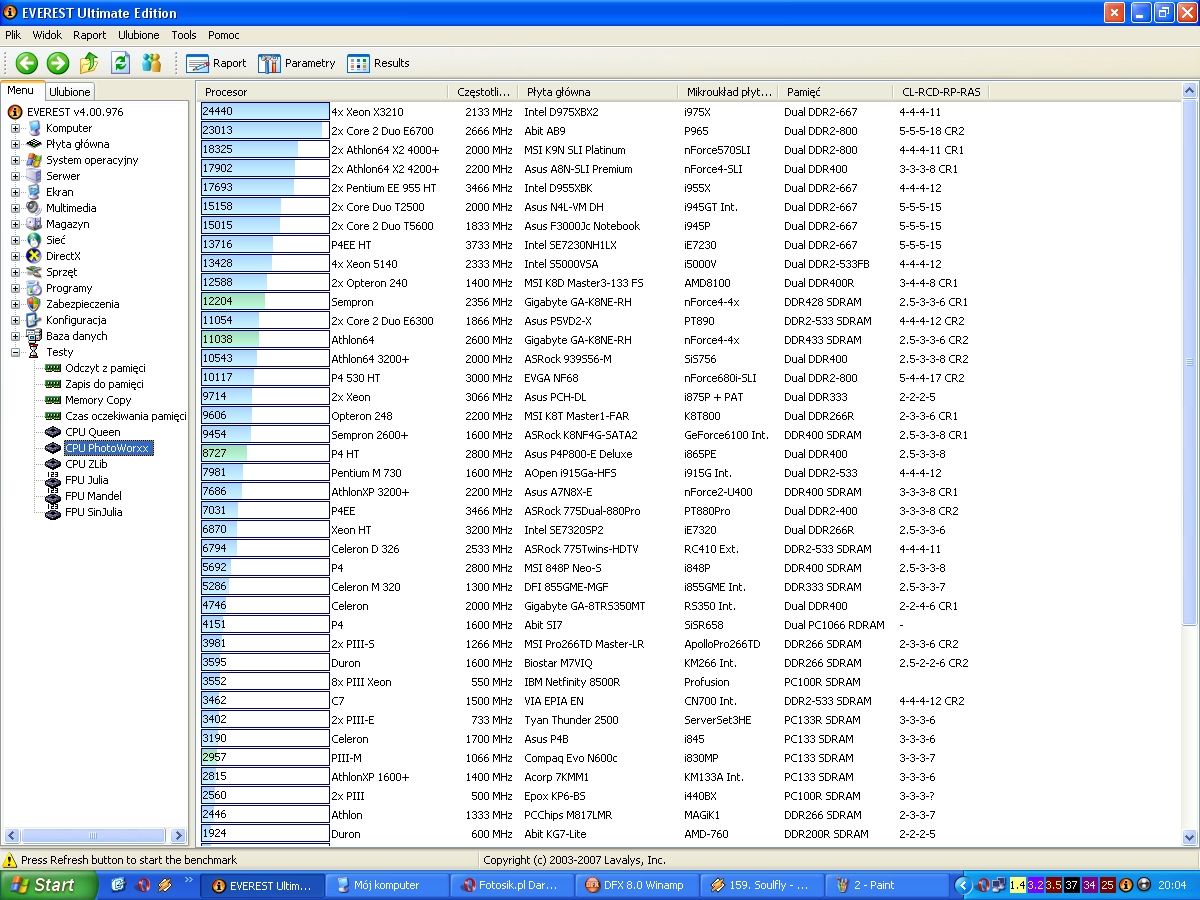The height and width of the screenshot is (900, 1200).
Task: Open Parametry from the toolbar
Action: [x=297, y=63]
